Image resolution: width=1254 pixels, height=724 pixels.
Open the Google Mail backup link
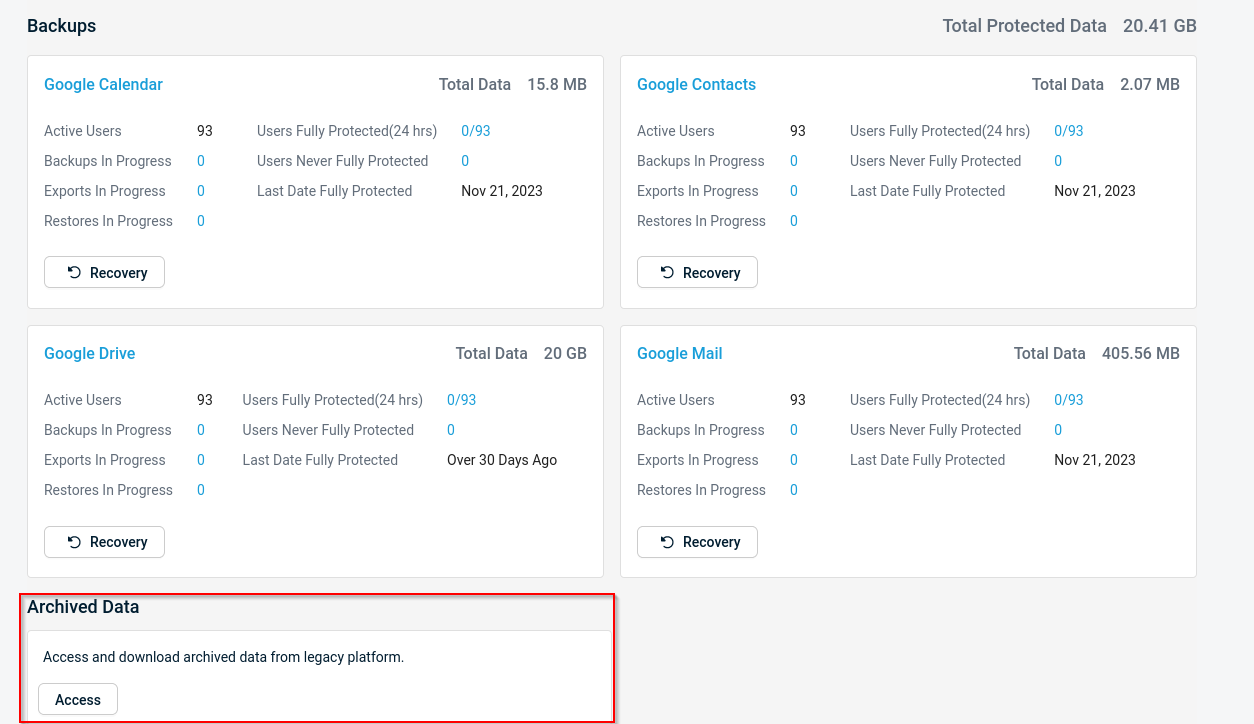coord(679,354)
